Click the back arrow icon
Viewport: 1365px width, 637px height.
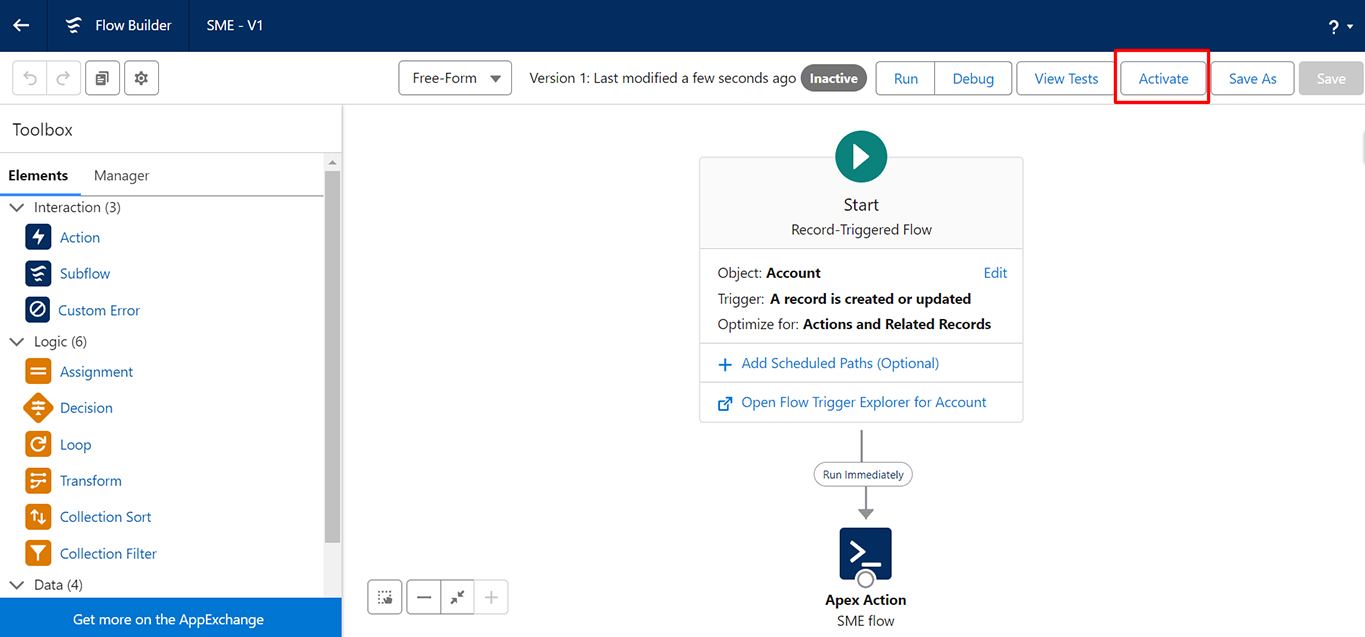pyautogui.click(x=21, y=26)
